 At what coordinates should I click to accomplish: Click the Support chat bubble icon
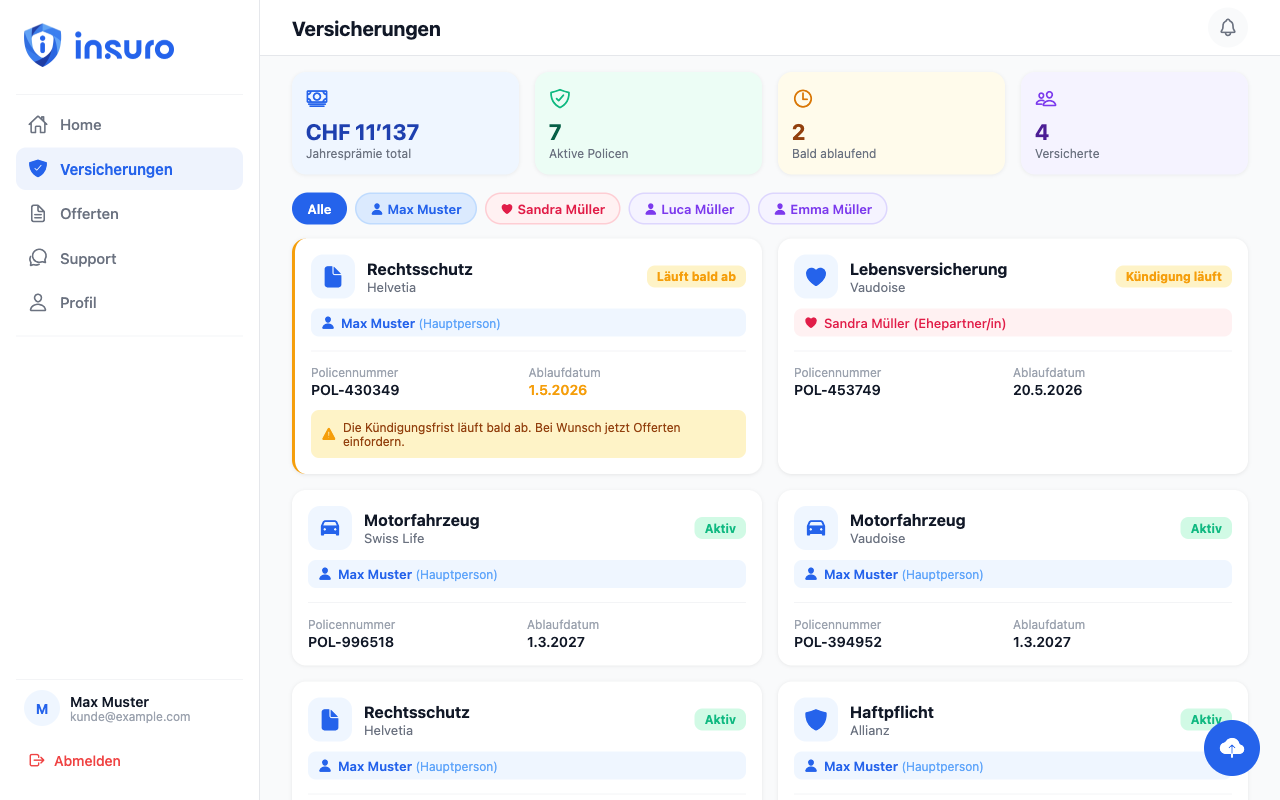coord(39,258)
